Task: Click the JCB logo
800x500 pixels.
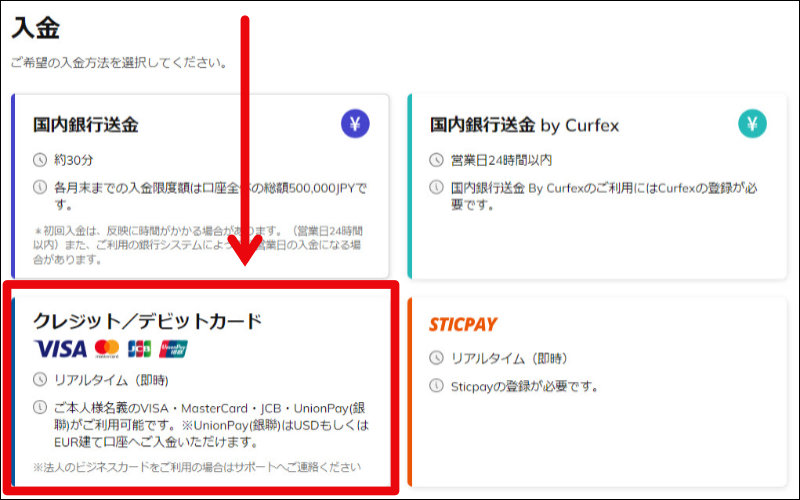Action: point(139,348)
